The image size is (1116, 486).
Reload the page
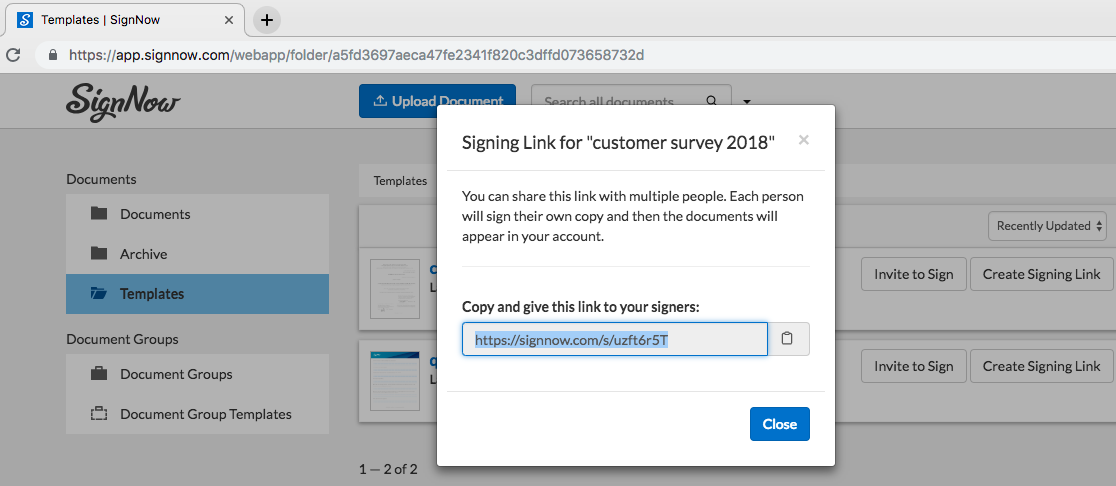click(14, 55)
